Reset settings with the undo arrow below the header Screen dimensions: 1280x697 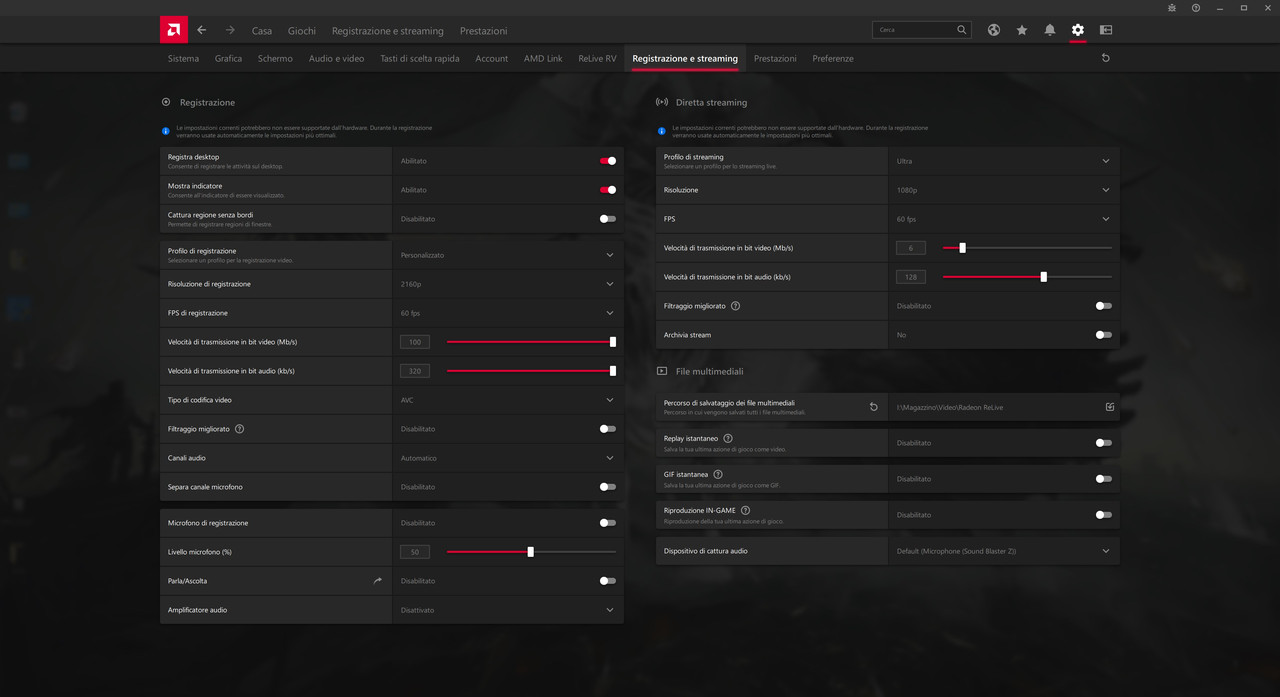coord(1105,58)
